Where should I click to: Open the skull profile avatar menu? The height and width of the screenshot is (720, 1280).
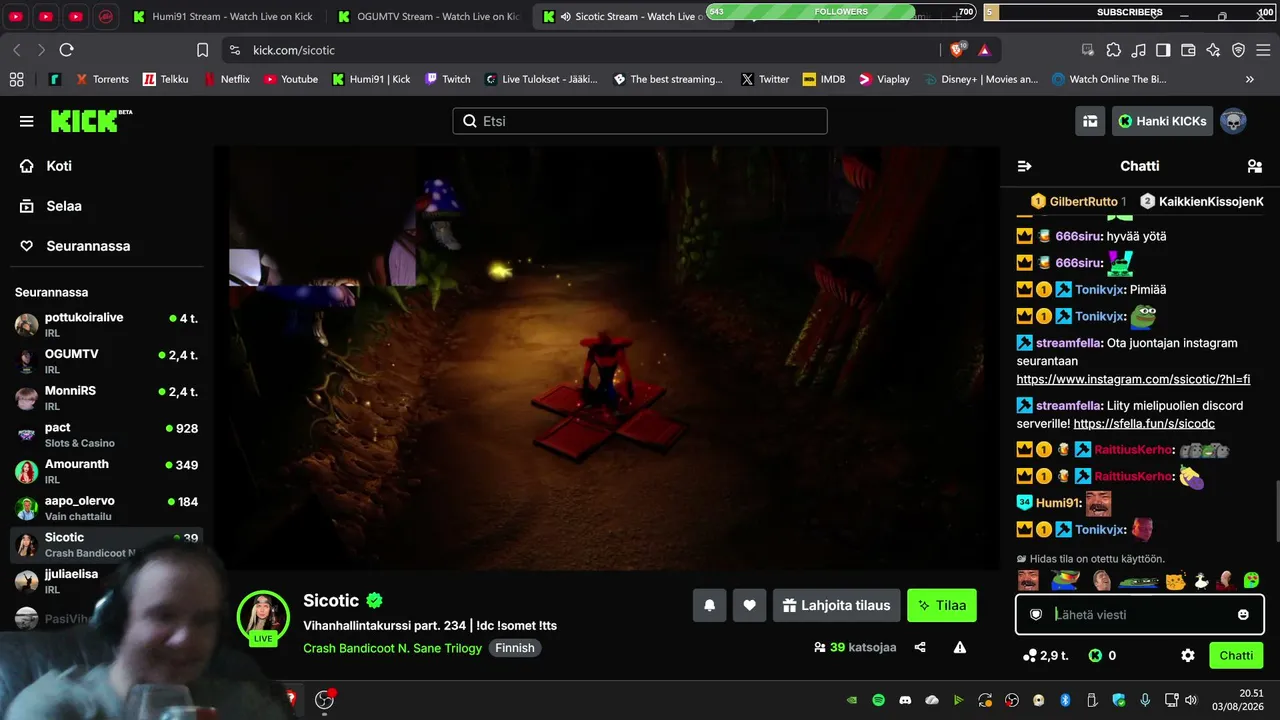coord(1233,121)
